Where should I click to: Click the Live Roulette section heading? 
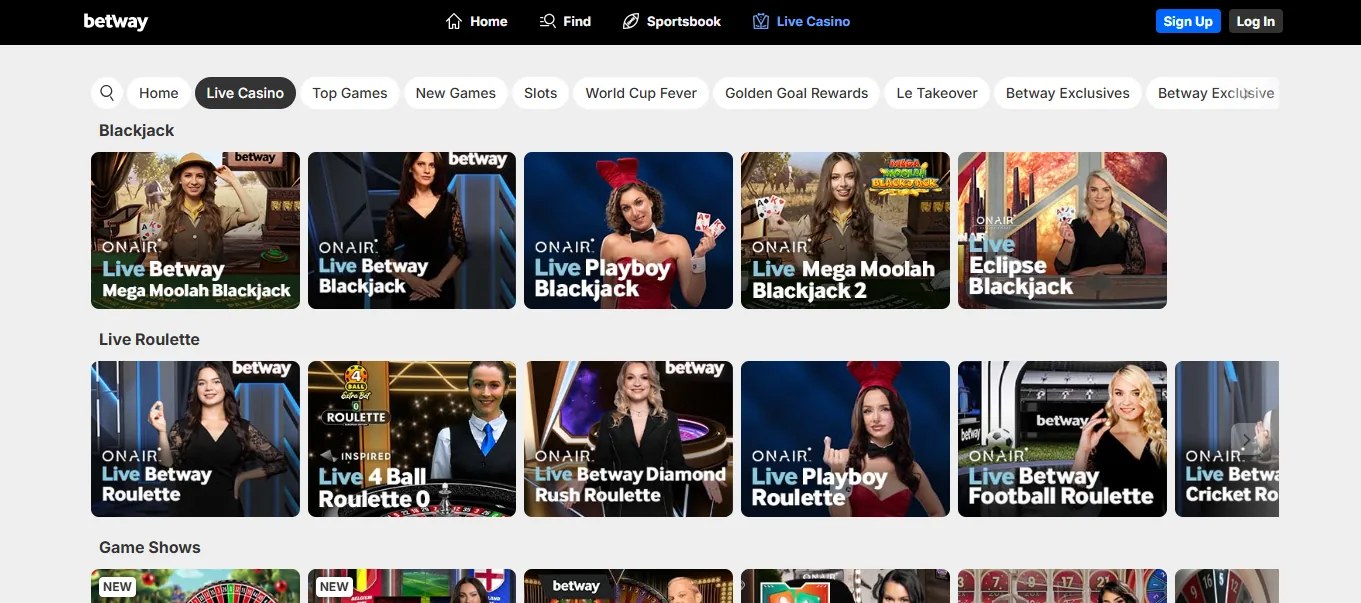point(149,339)
